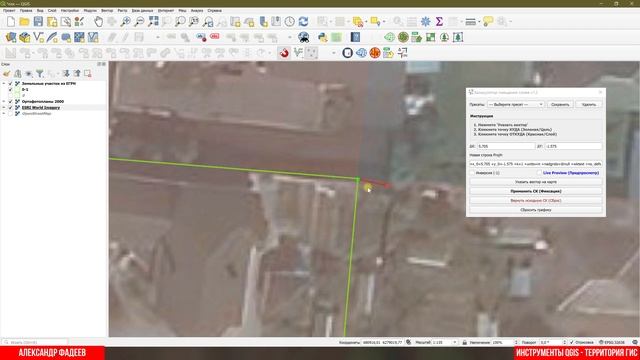Click the DX value input field 5.705
The width and height of the screenshot is (640, 360).
click(506, 146)
